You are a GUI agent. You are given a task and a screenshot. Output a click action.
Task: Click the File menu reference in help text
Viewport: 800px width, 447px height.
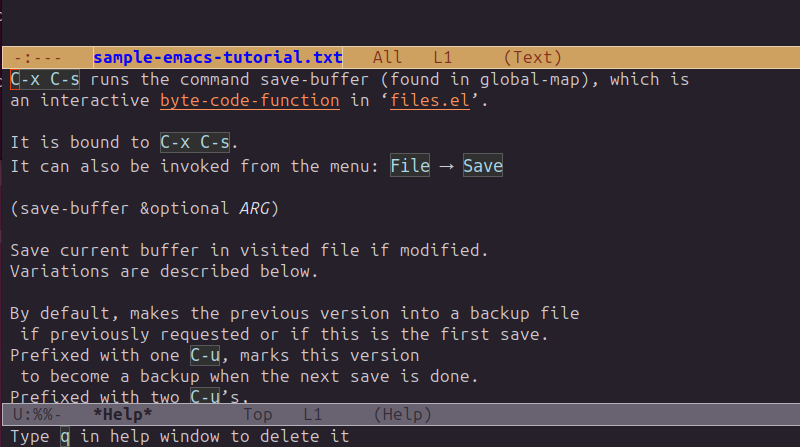[410, 166]
